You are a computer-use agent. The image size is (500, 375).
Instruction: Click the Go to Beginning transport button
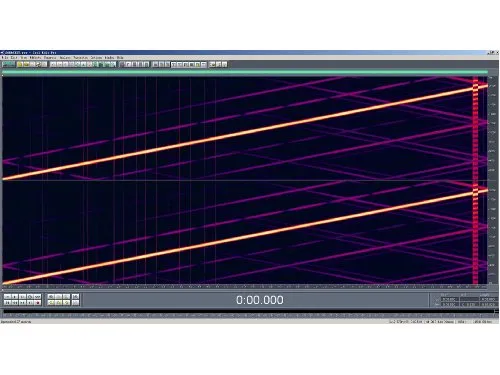[7, 303]
